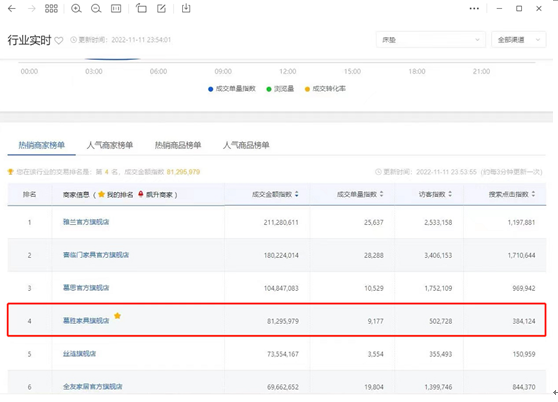Select the value 1,710,644

click(521, 255)
